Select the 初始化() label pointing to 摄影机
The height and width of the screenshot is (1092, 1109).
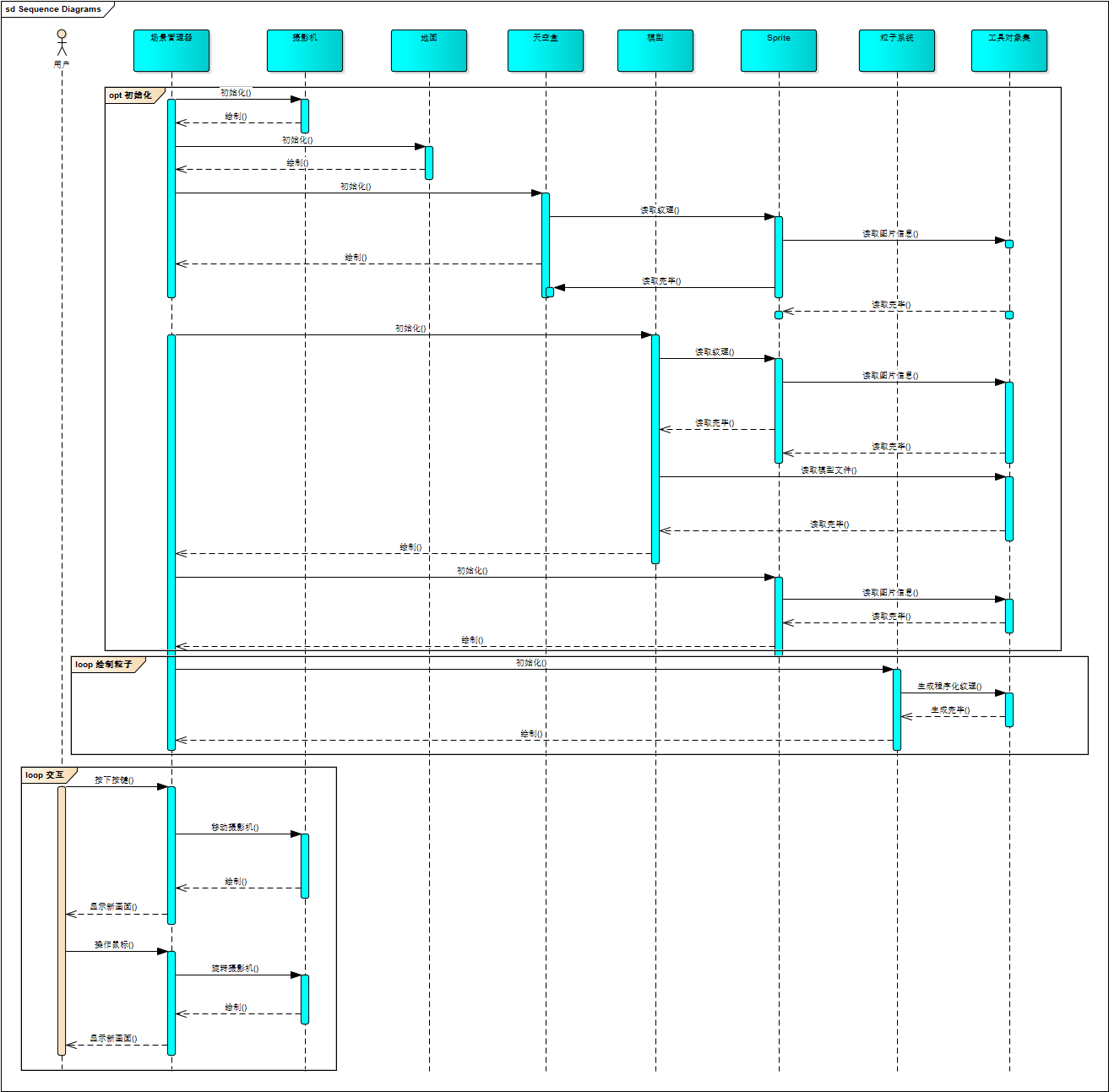tap(236, 93)
